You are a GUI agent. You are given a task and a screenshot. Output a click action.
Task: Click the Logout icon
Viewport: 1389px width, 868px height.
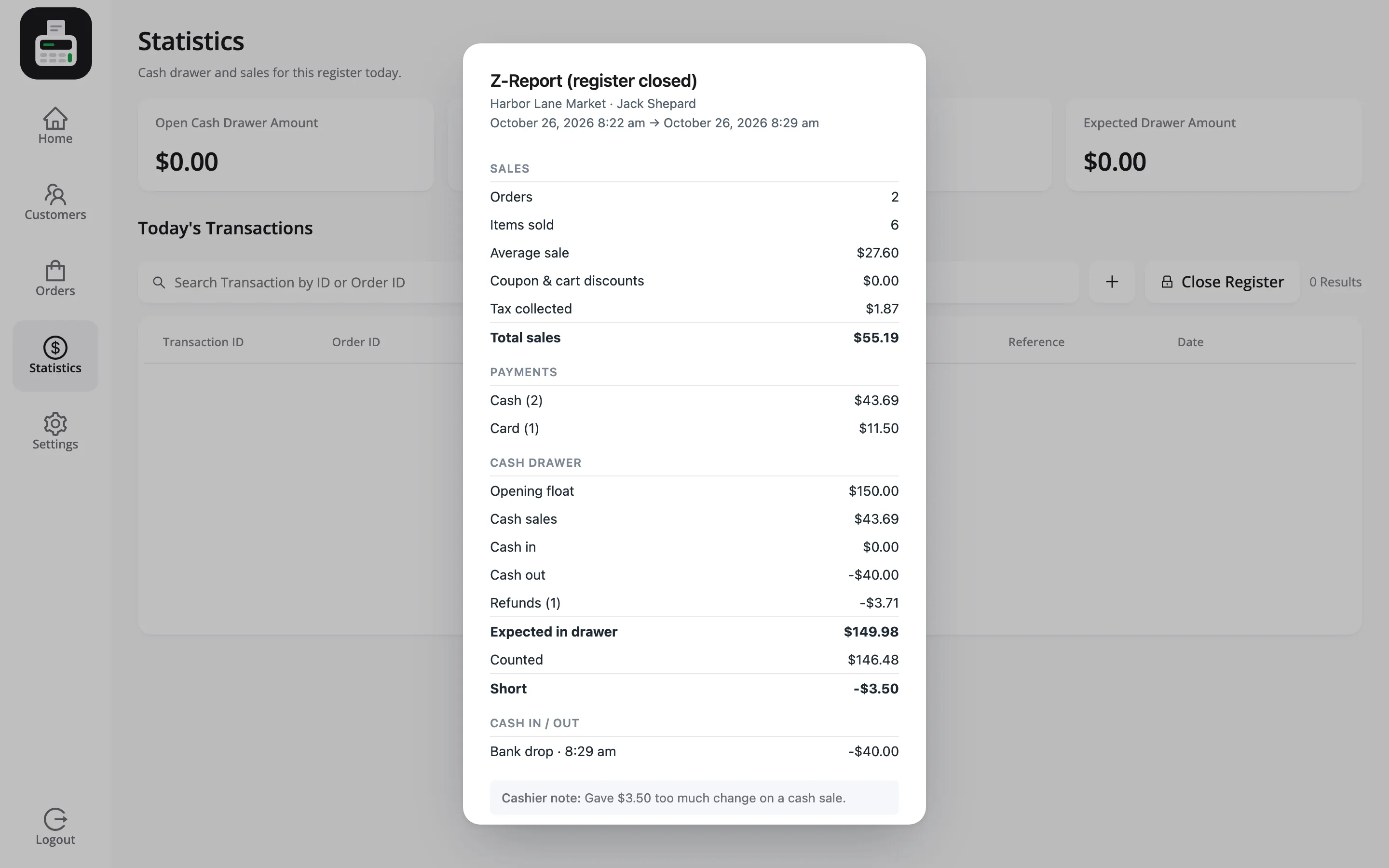click(55, 819)
